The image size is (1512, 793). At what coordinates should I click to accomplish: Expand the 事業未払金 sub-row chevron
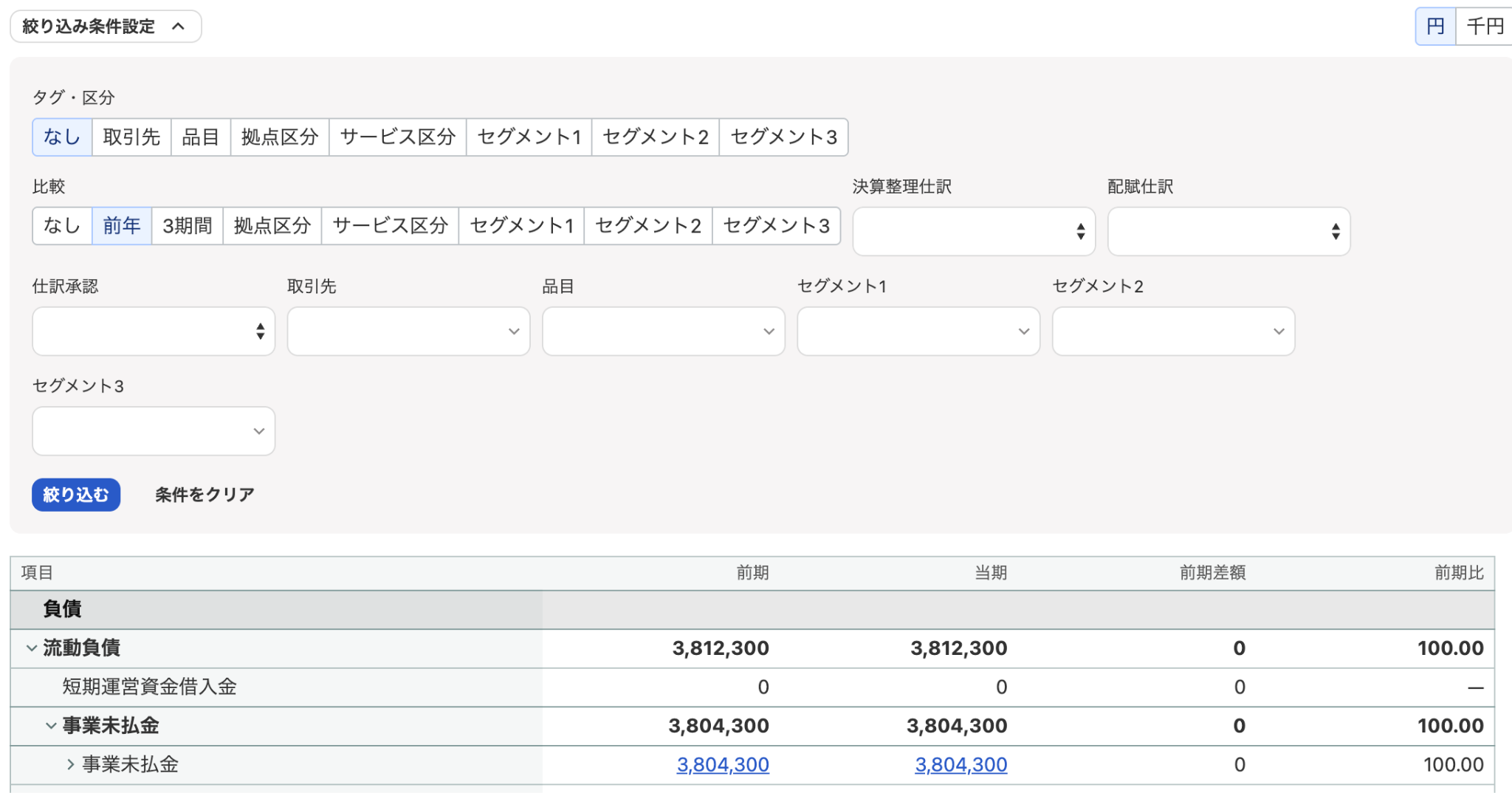[70, 765]
